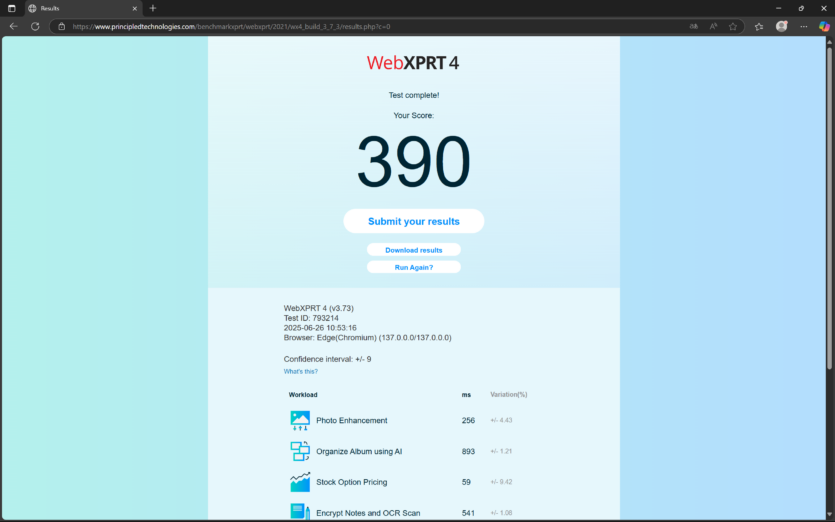Screen dimensions: 835x522
Task: Click Download results button
Action: (414, 250)
